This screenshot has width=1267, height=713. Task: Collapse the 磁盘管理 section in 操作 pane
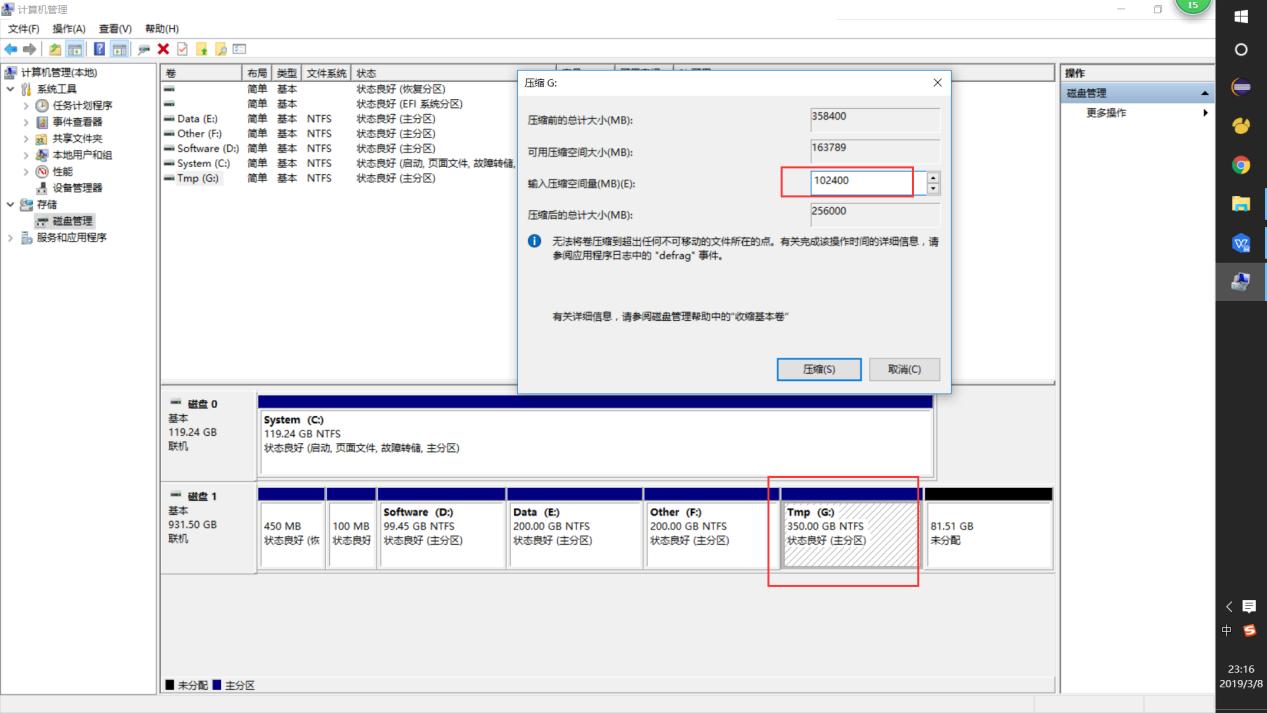[1204, 92]
